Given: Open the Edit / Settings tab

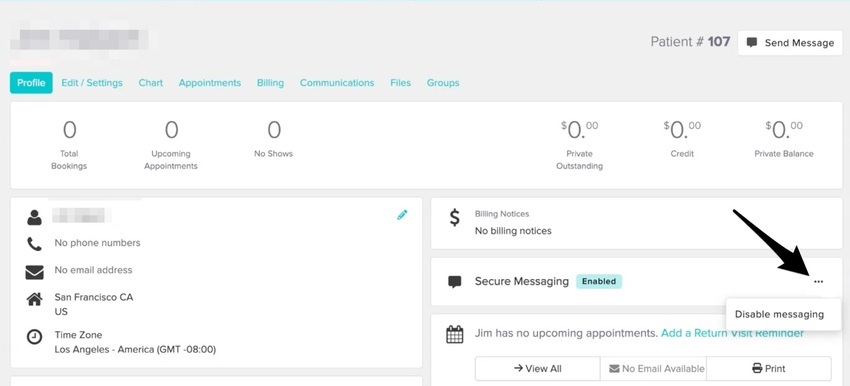Looking at the screenshot, I should [x=92, y=83].
